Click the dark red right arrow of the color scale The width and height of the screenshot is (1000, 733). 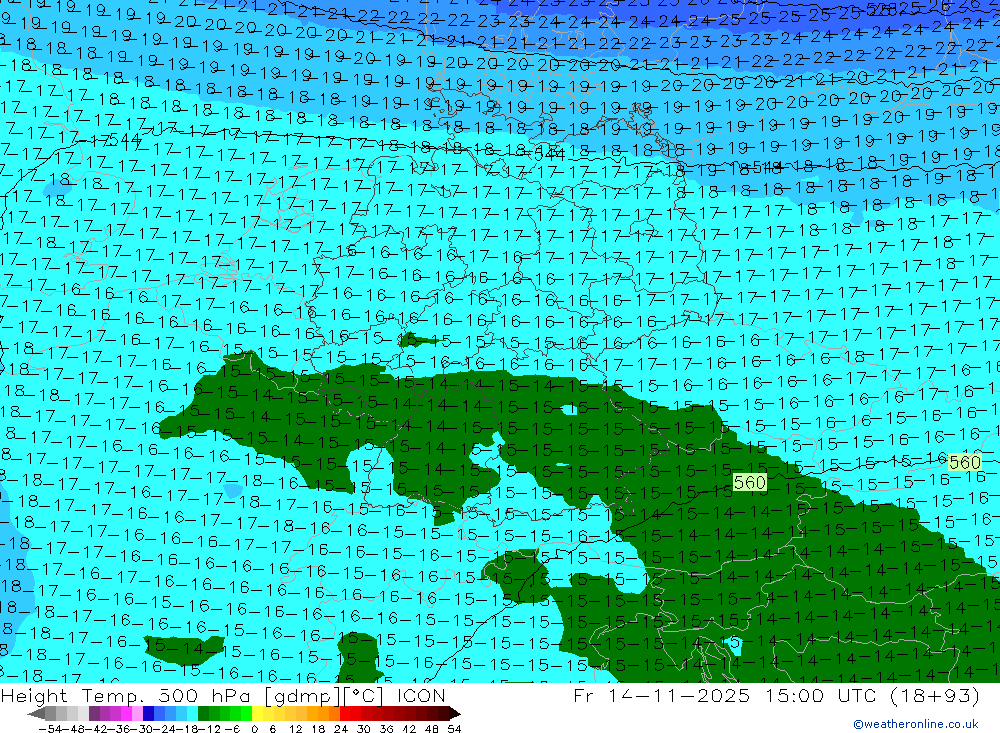[x=454, y=713]
